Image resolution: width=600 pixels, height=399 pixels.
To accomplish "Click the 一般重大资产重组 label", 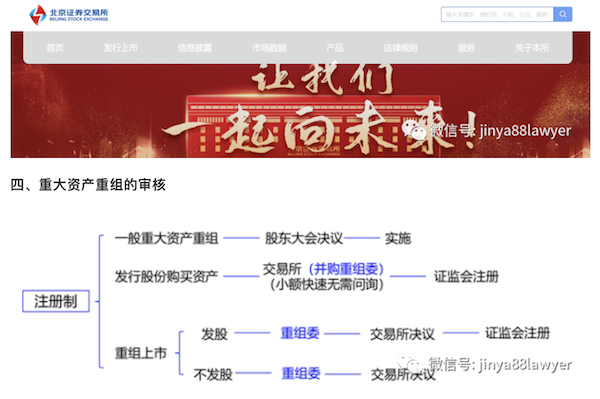I will coord(167,238).
